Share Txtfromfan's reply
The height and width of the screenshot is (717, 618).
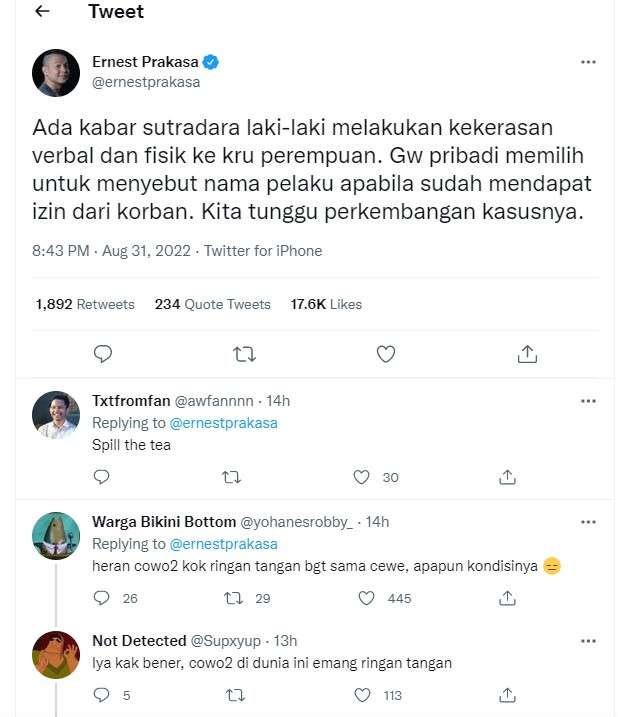click(x=507, y=477)
